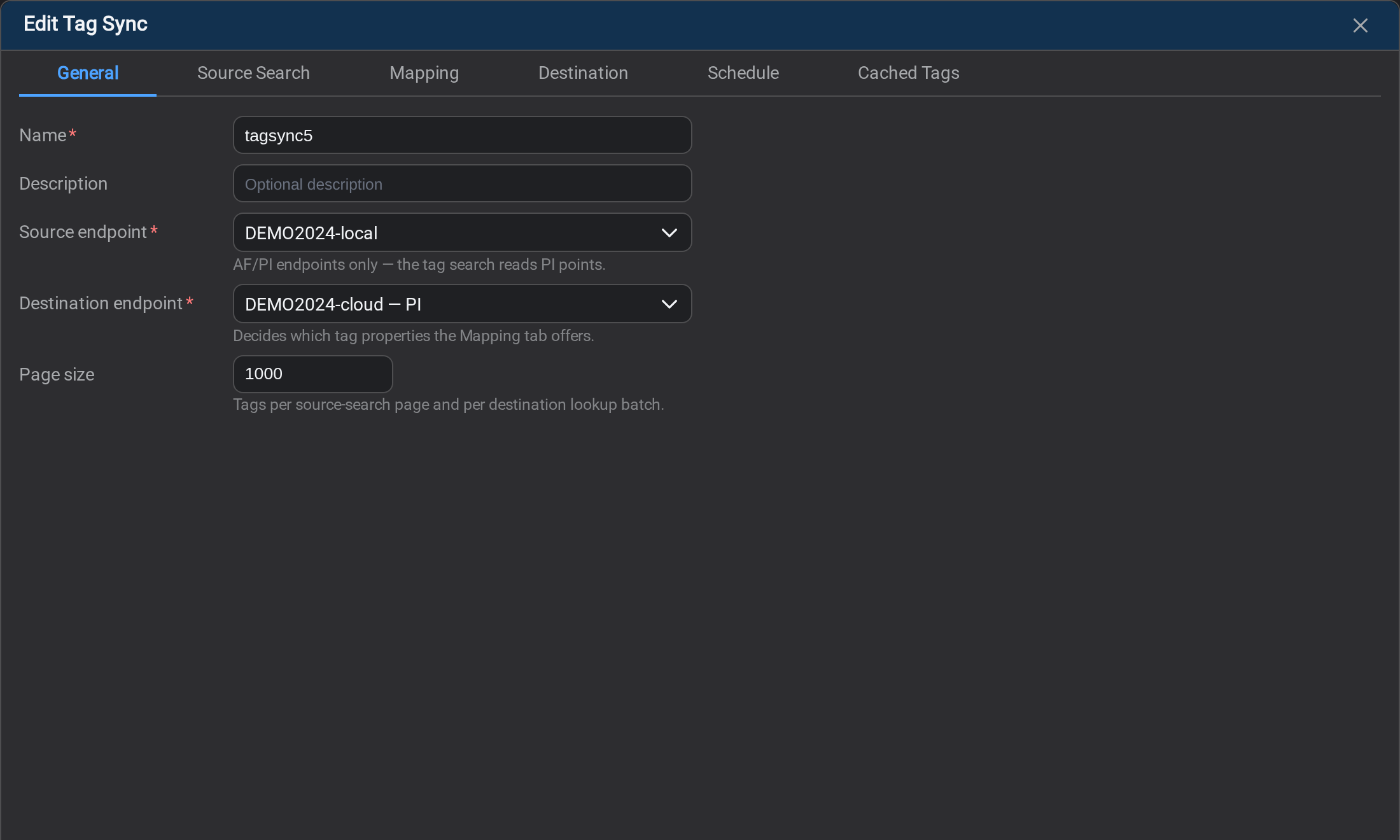
Task: Click the Page size field showing 1000
Action: click(312, 374)
